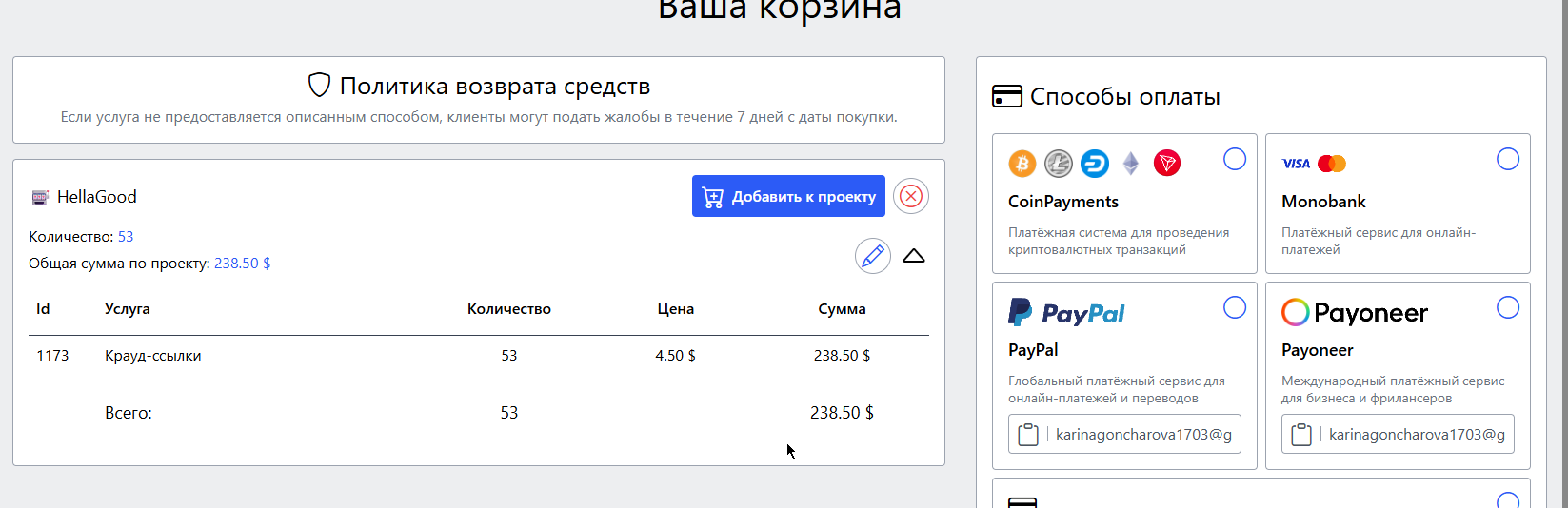Select the Monobank radio button
Image resolution: width=1568 pixels, height=508 pixels.
[x=1508, y=159]
